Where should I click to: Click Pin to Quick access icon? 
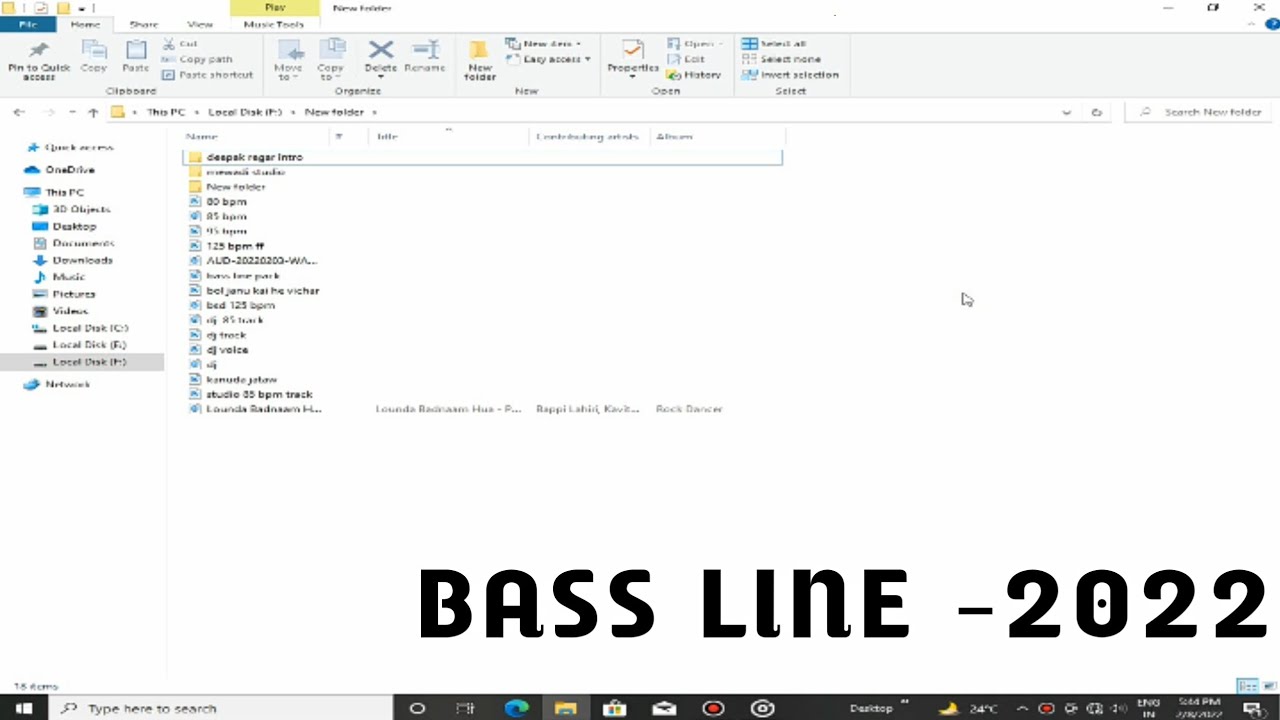tap(39, 50)
